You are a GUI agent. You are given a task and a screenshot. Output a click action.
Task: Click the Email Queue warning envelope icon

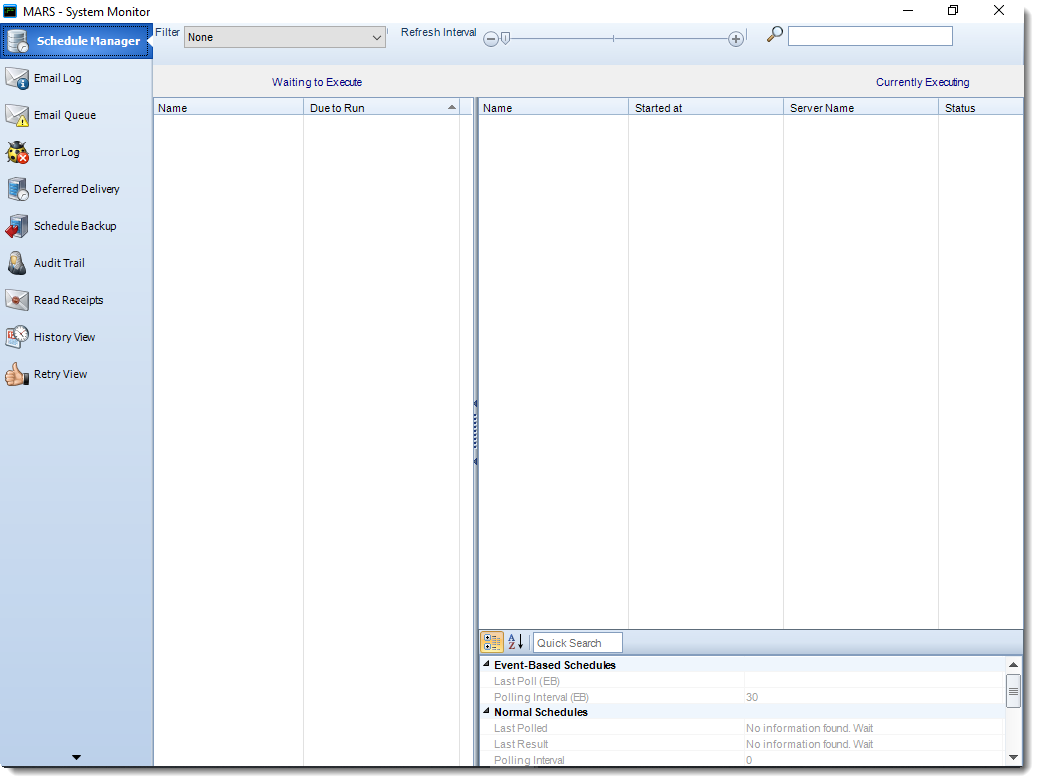pos(17,115)
